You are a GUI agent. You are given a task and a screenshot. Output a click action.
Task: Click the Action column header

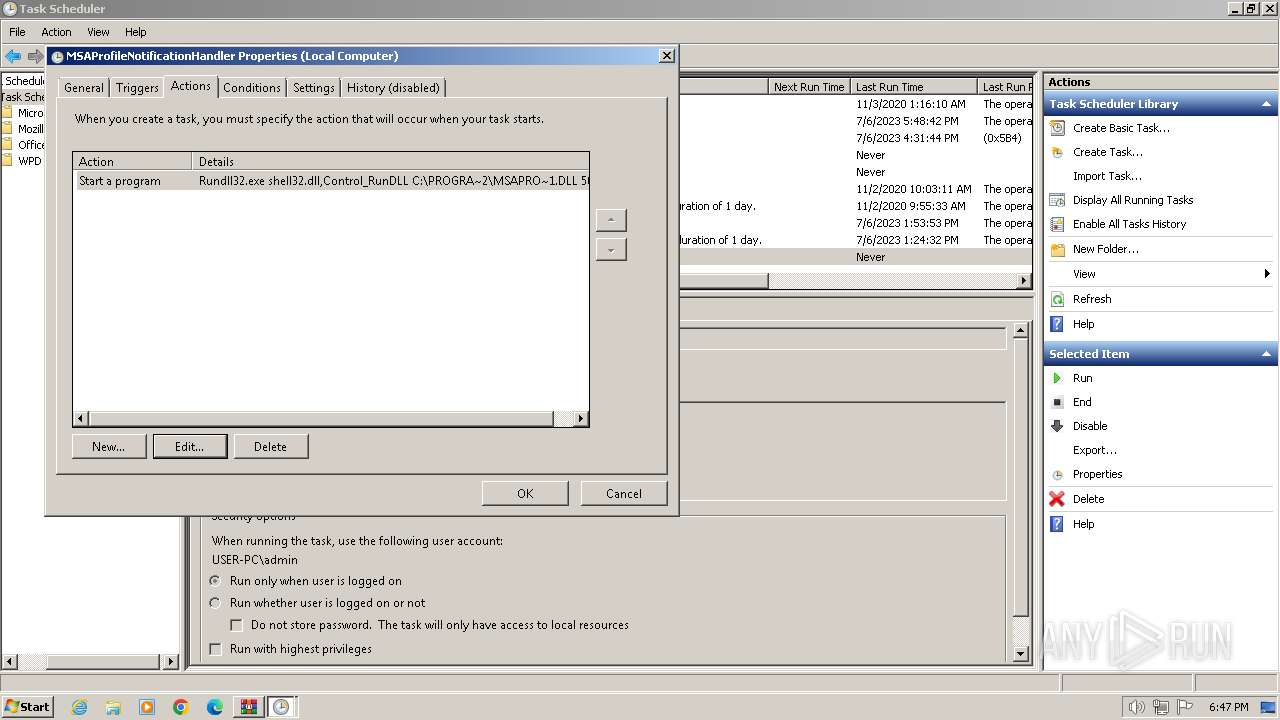click(x=133, y=161)
